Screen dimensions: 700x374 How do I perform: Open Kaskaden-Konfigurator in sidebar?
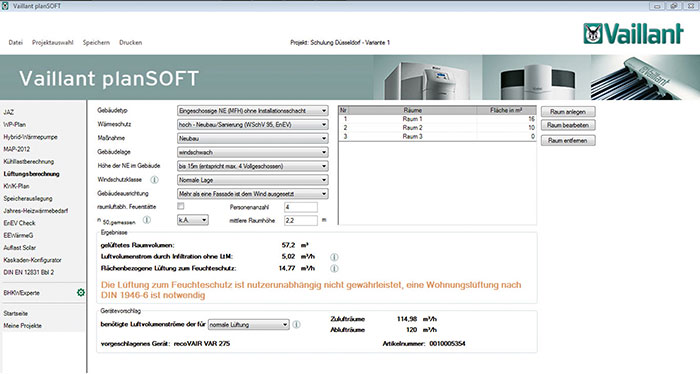tap(33, 260)
